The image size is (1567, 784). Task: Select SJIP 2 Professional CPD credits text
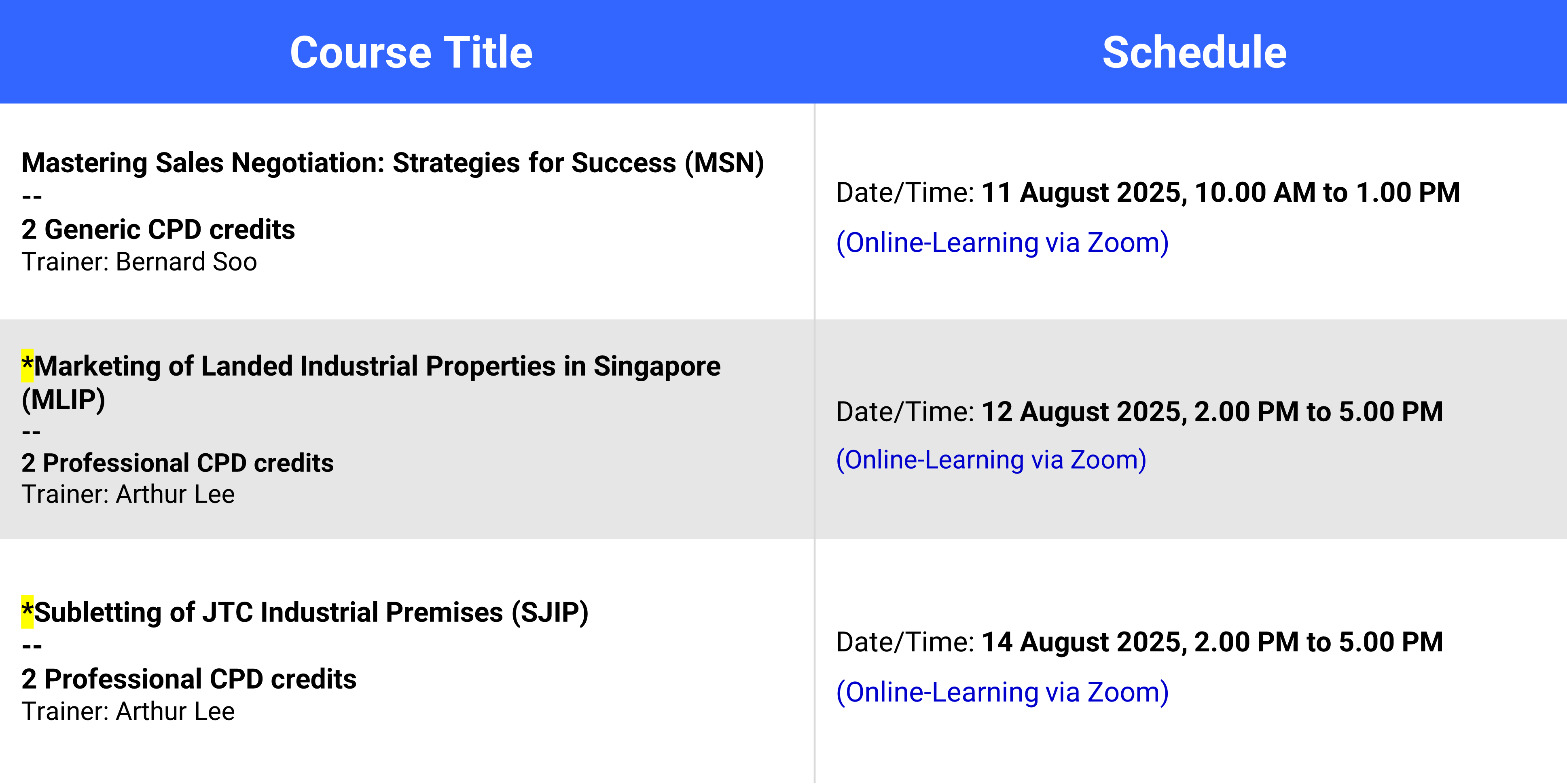[x=189, y=679]
